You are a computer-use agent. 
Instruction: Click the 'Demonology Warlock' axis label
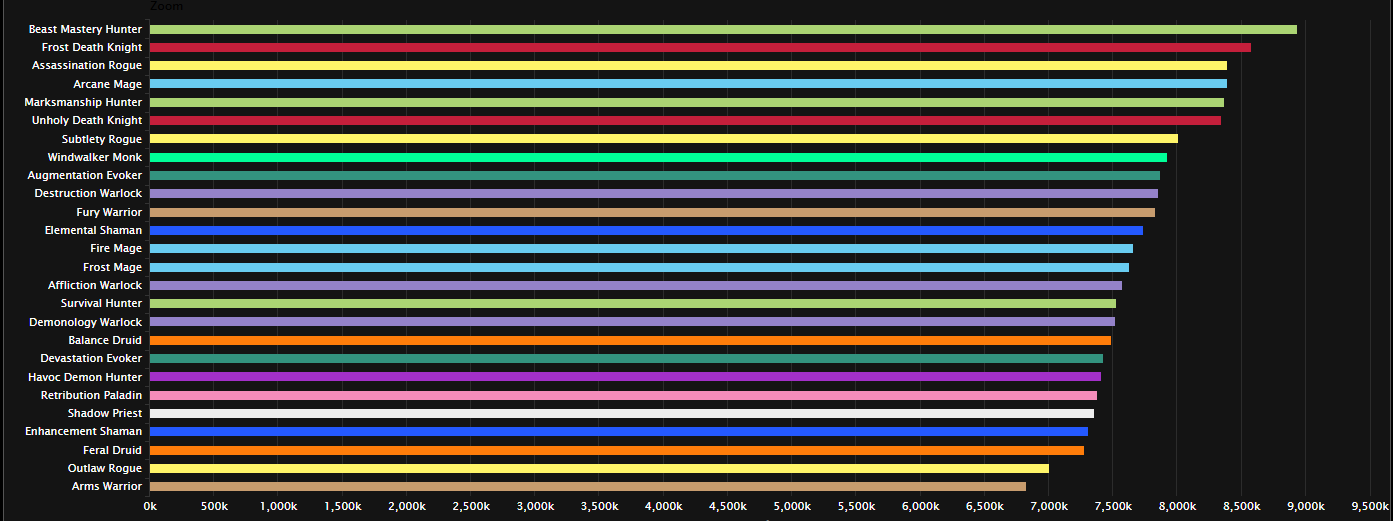(x=86, y=322)
